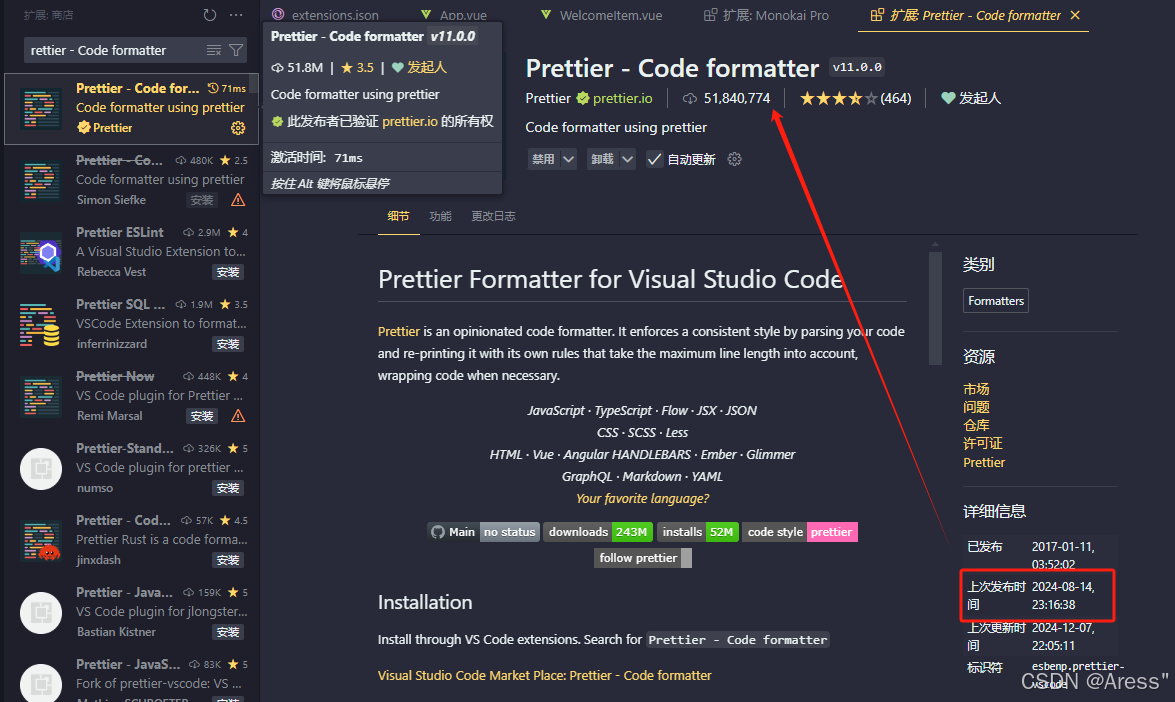Select the installed Prettier - Code formatter list item
The width and height of the screenshot is (1175, 702).
(131, 109)
